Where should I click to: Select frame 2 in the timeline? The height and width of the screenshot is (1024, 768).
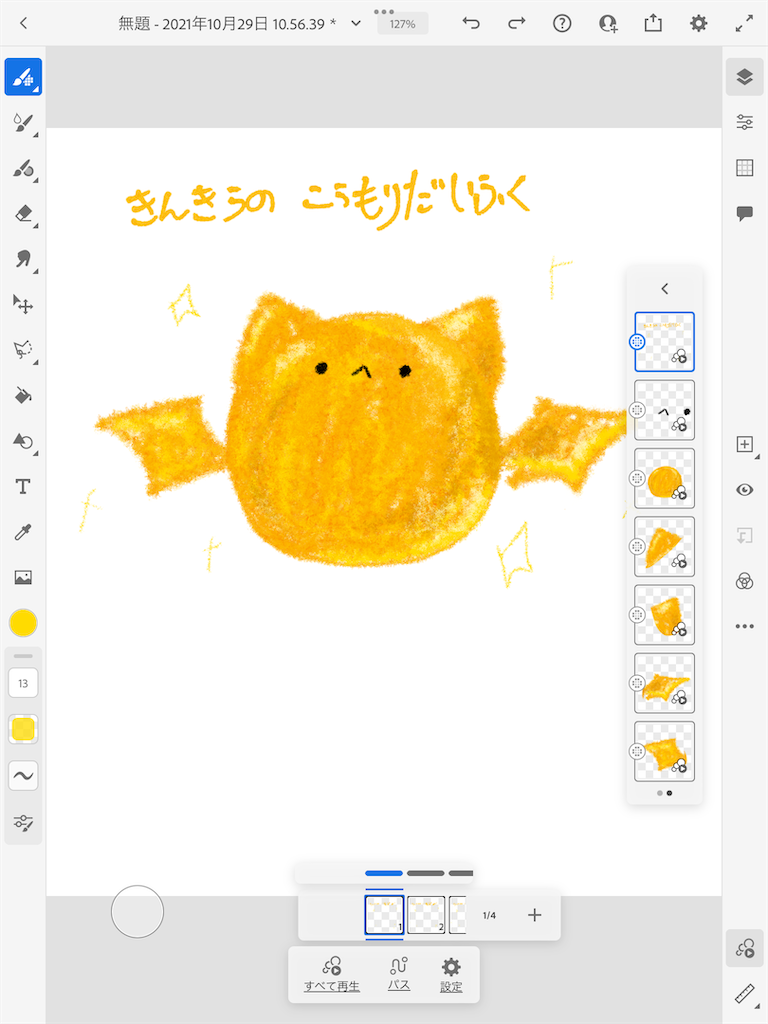coord(426,915)
